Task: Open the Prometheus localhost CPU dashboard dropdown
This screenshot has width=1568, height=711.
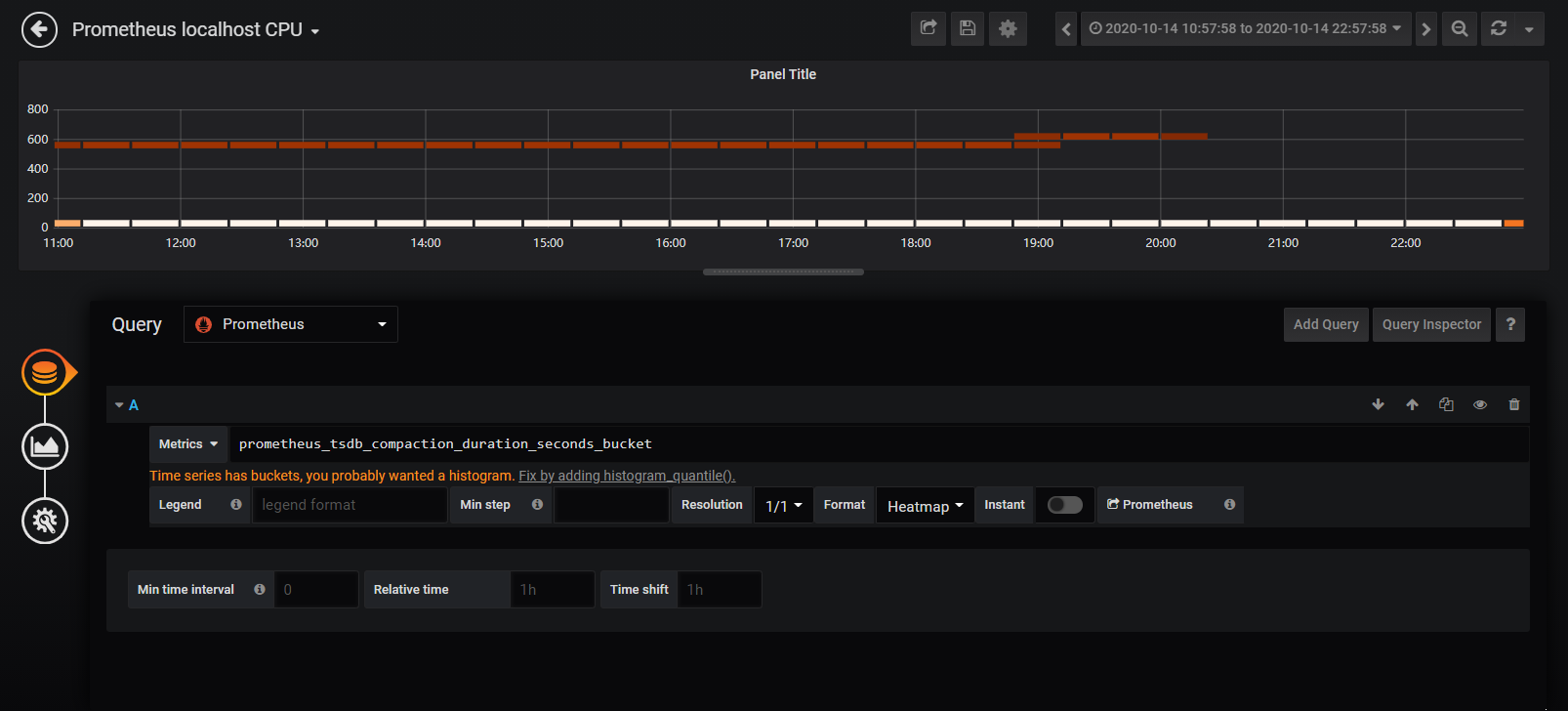Action: pyautogui.click(x=196, y=29)
